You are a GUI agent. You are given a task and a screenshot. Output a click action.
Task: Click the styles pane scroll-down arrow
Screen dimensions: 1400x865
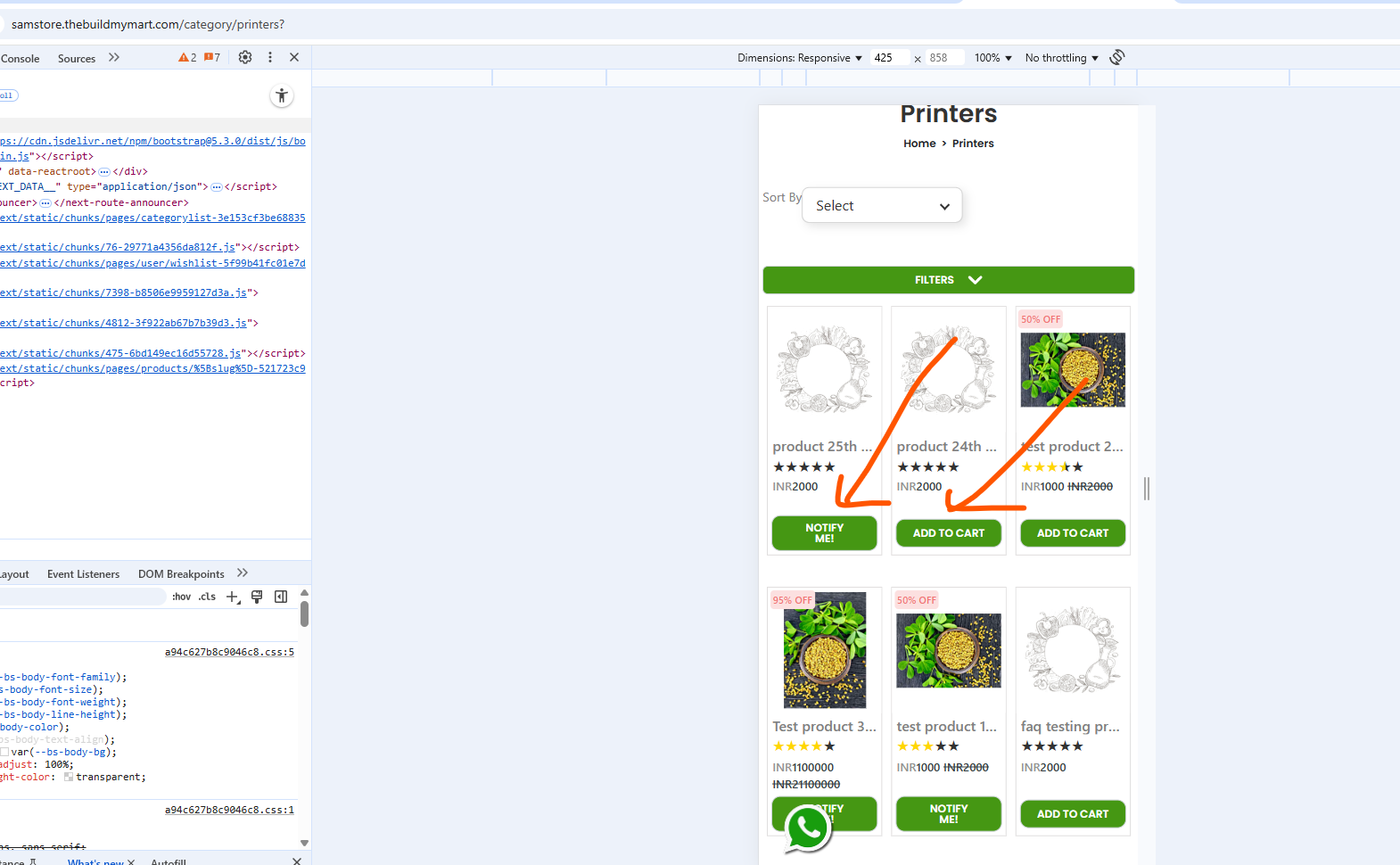point(304,843)
